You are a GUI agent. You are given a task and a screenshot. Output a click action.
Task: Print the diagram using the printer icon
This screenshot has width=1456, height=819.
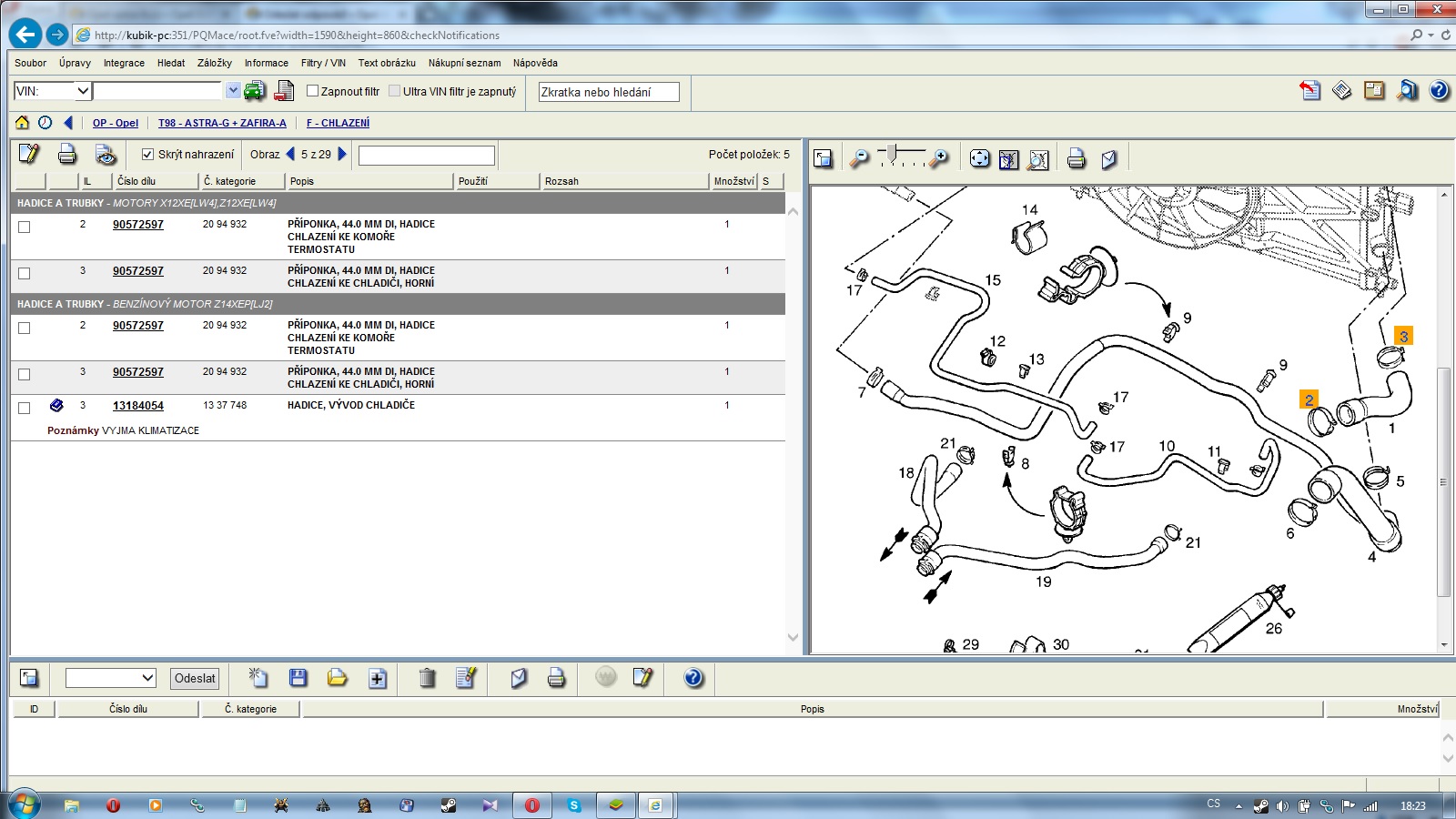(x=1076, y=158)
